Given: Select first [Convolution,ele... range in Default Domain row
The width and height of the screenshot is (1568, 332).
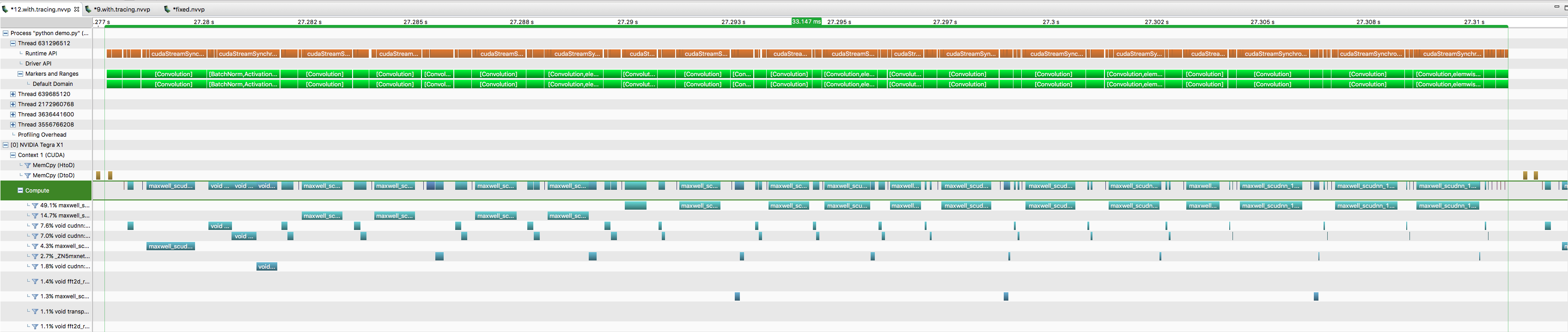Looking at the screenshot, I should point(574,85).
